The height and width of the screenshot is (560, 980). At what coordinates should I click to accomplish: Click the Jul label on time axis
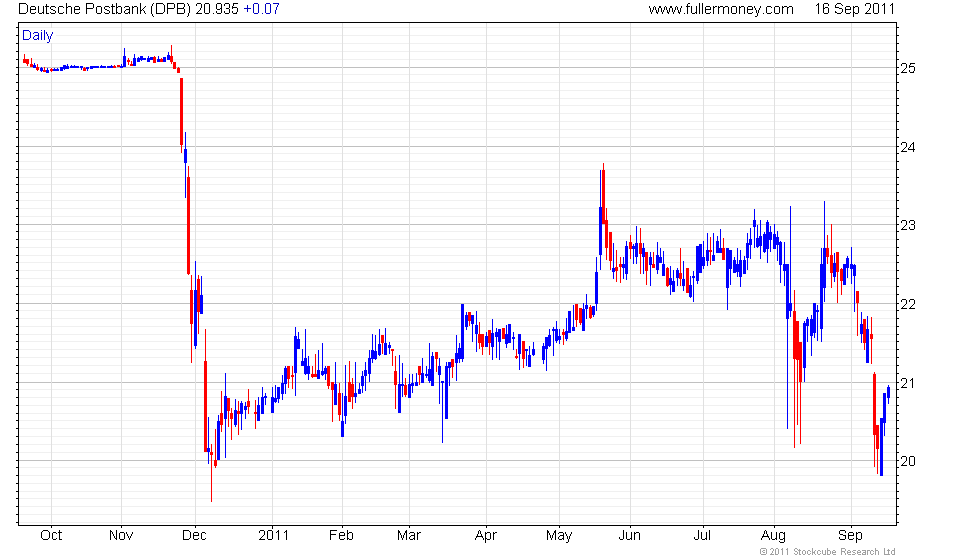pyautogui.click(x=702, y=536)
